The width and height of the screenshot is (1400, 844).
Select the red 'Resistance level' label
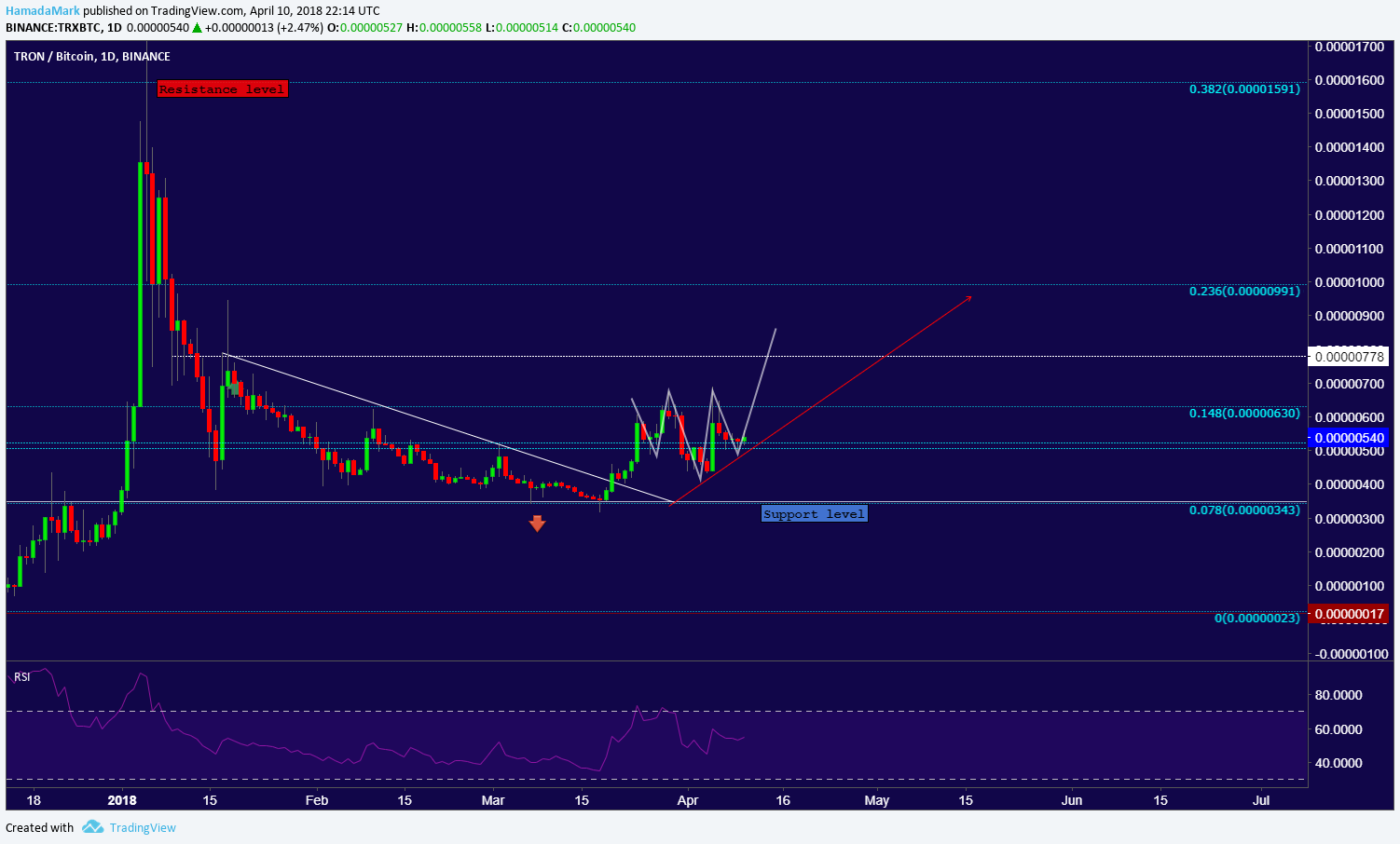(222, 89)
